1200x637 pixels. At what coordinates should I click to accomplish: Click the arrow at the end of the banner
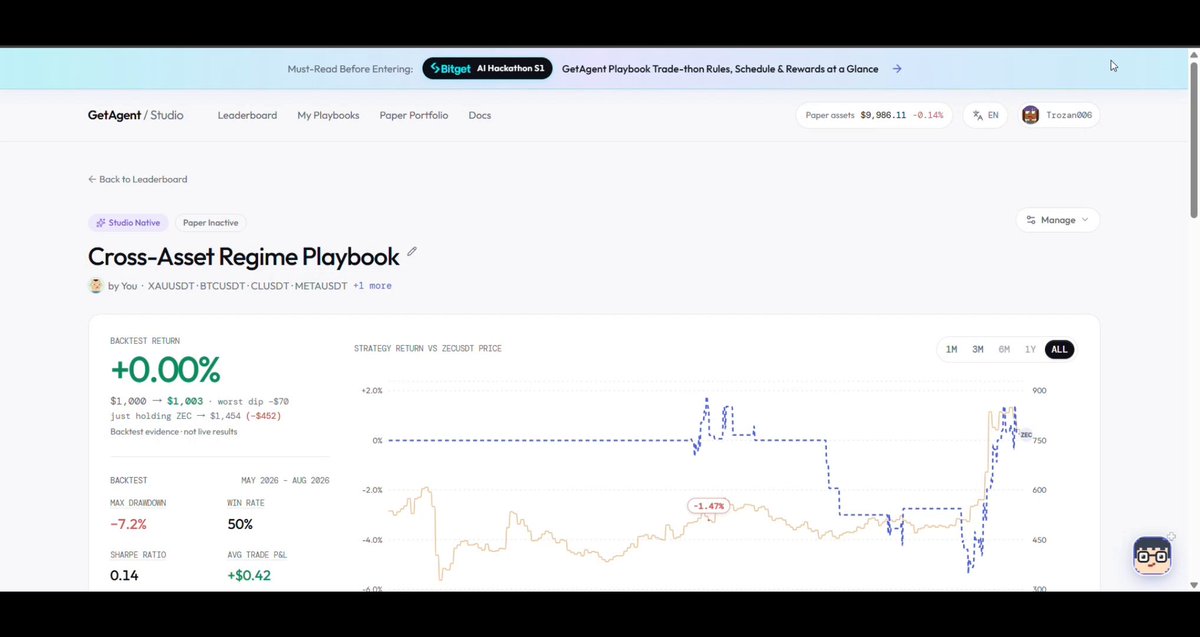897,69
